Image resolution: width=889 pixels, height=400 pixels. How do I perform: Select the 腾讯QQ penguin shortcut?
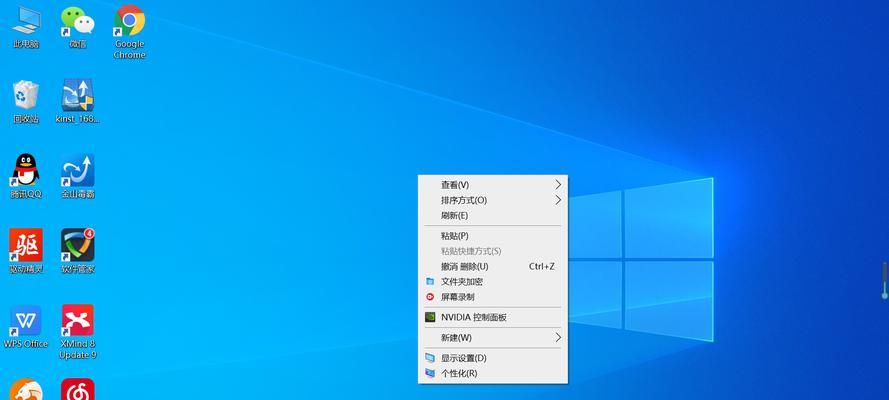point(26,177)
